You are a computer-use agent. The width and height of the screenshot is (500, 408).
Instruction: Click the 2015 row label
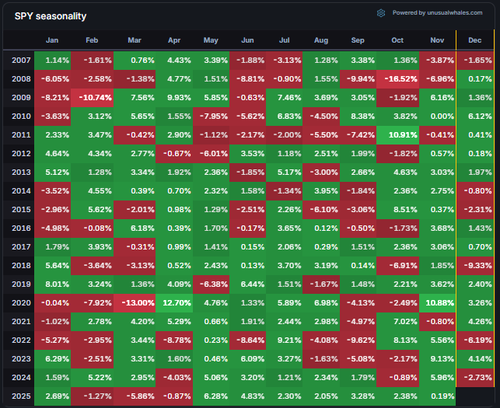21,210
